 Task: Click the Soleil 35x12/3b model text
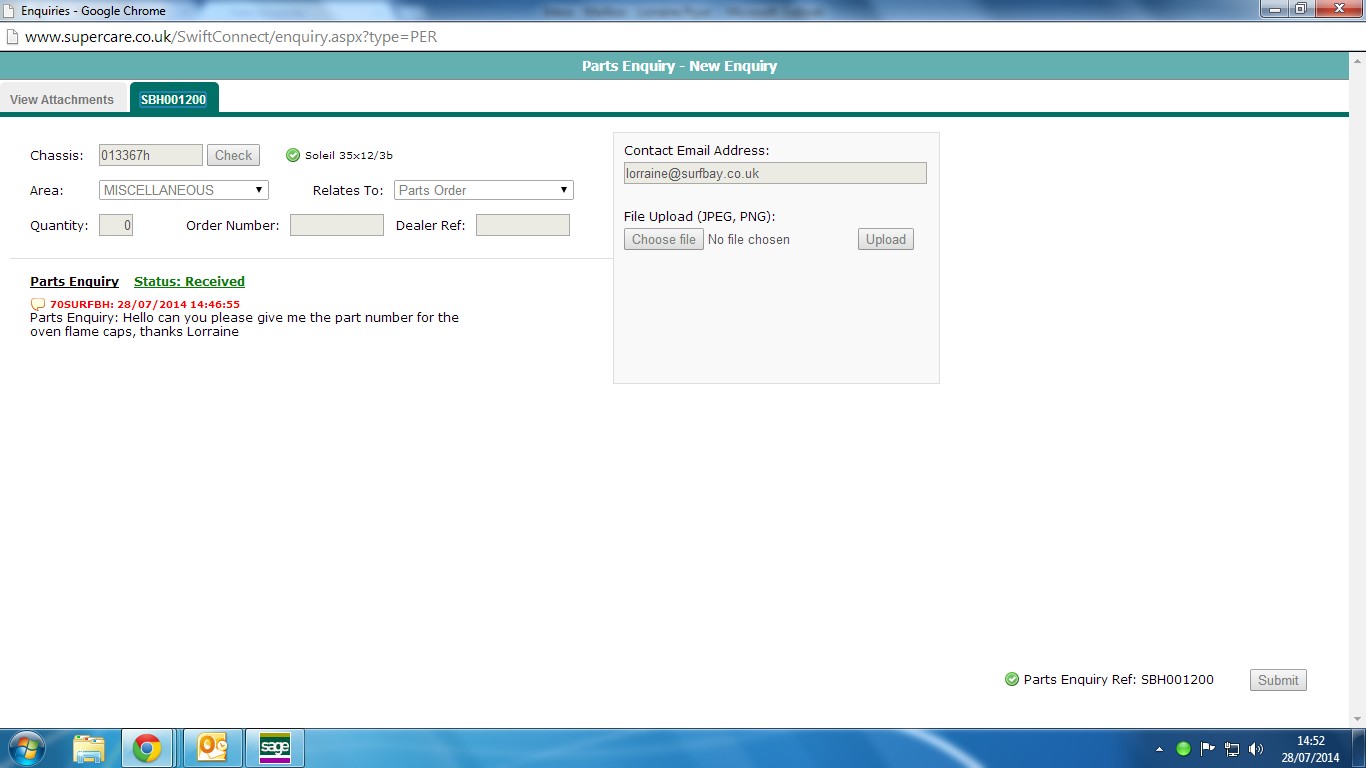(x=349, y=155)
